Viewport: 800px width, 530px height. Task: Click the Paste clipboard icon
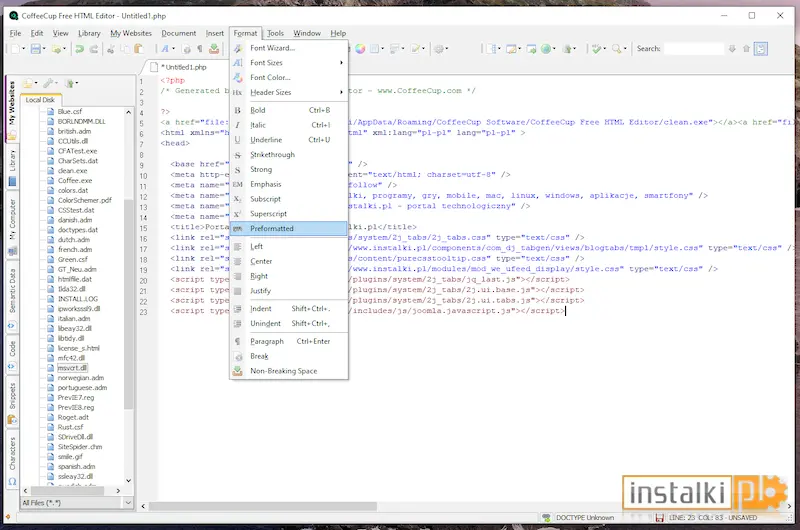click(x=138, y=49)
